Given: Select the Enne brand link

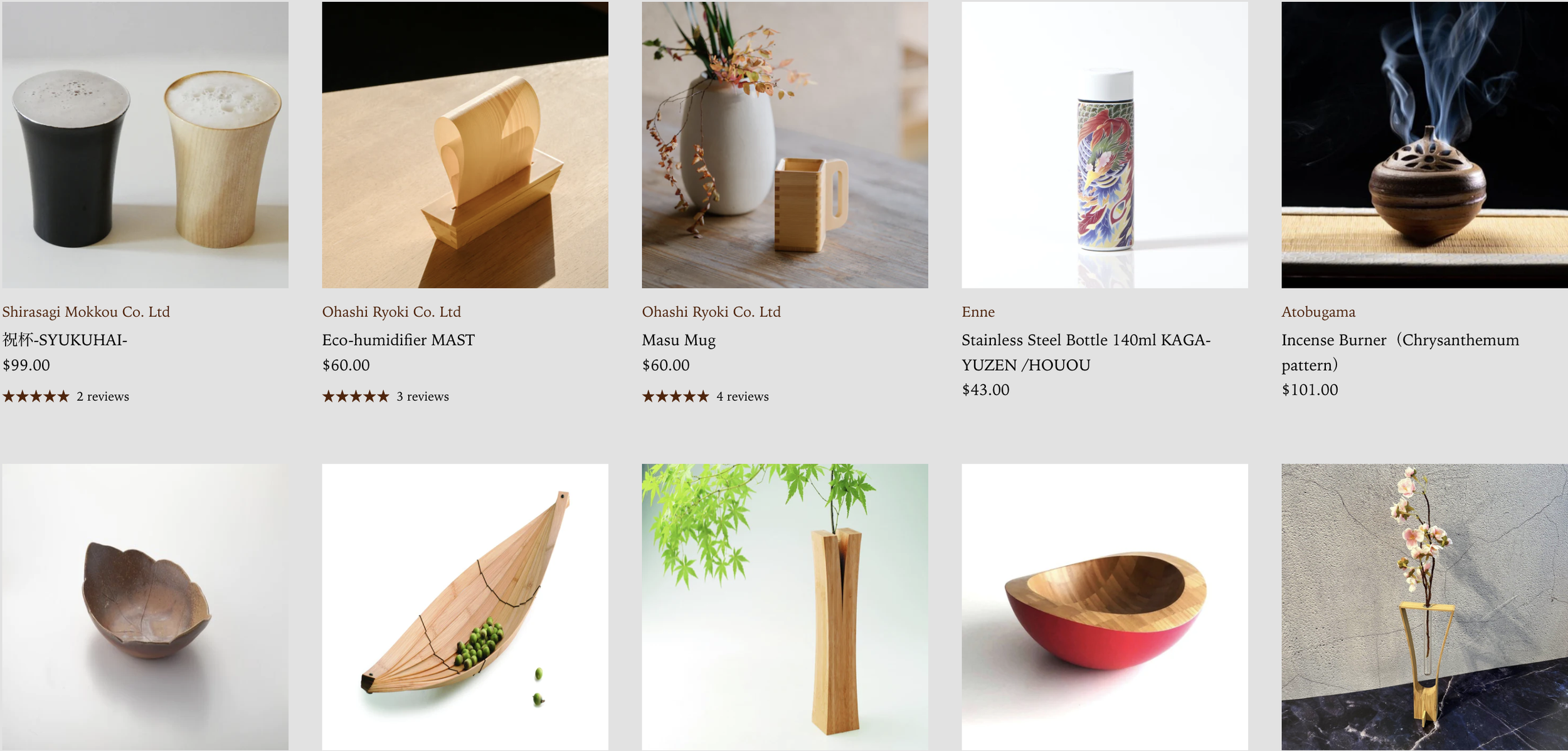Looking at the screenshot, I should tap(978, 312).
